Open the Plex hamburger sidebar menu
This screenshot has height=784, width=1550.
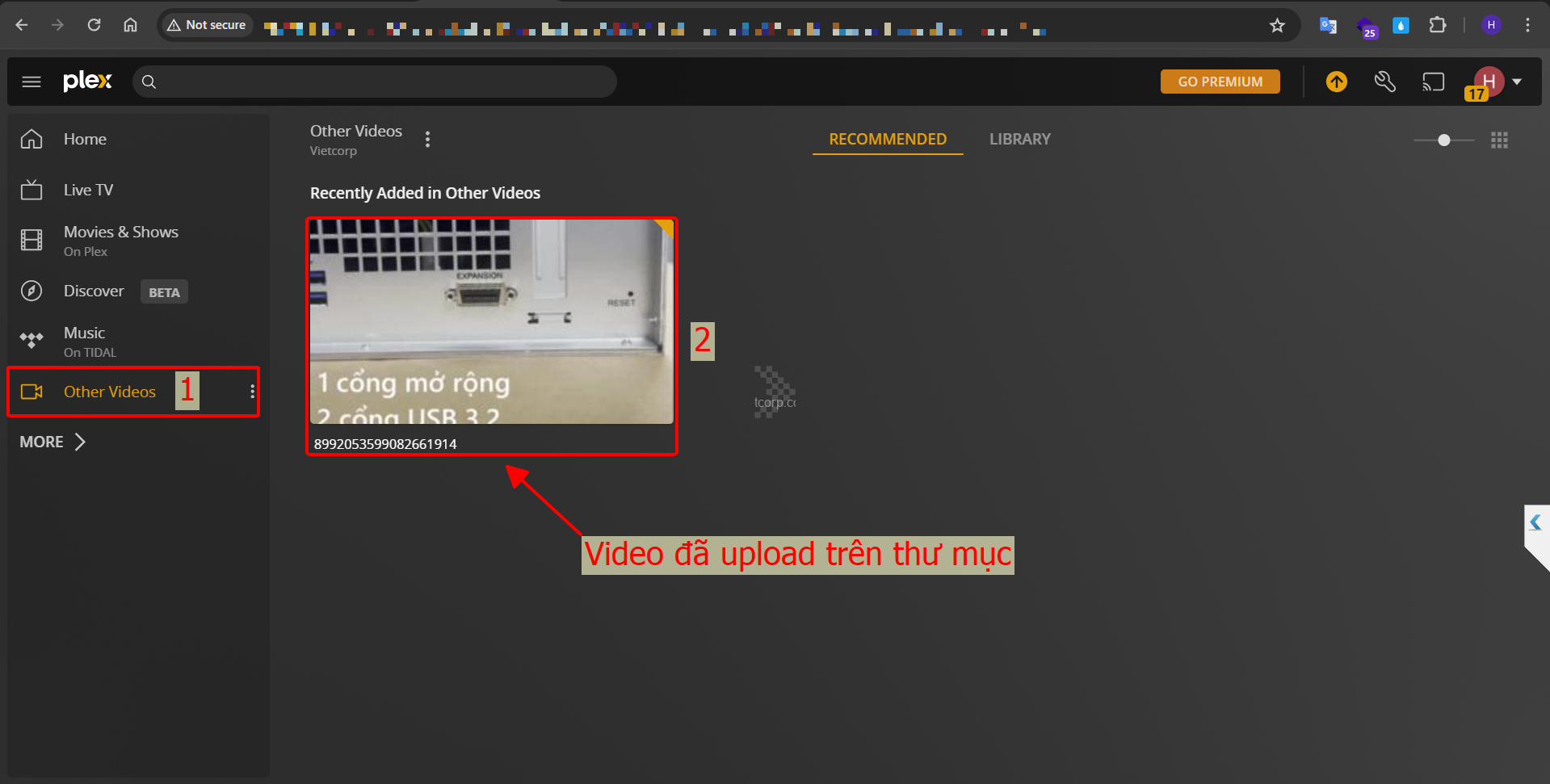(32, 82)
